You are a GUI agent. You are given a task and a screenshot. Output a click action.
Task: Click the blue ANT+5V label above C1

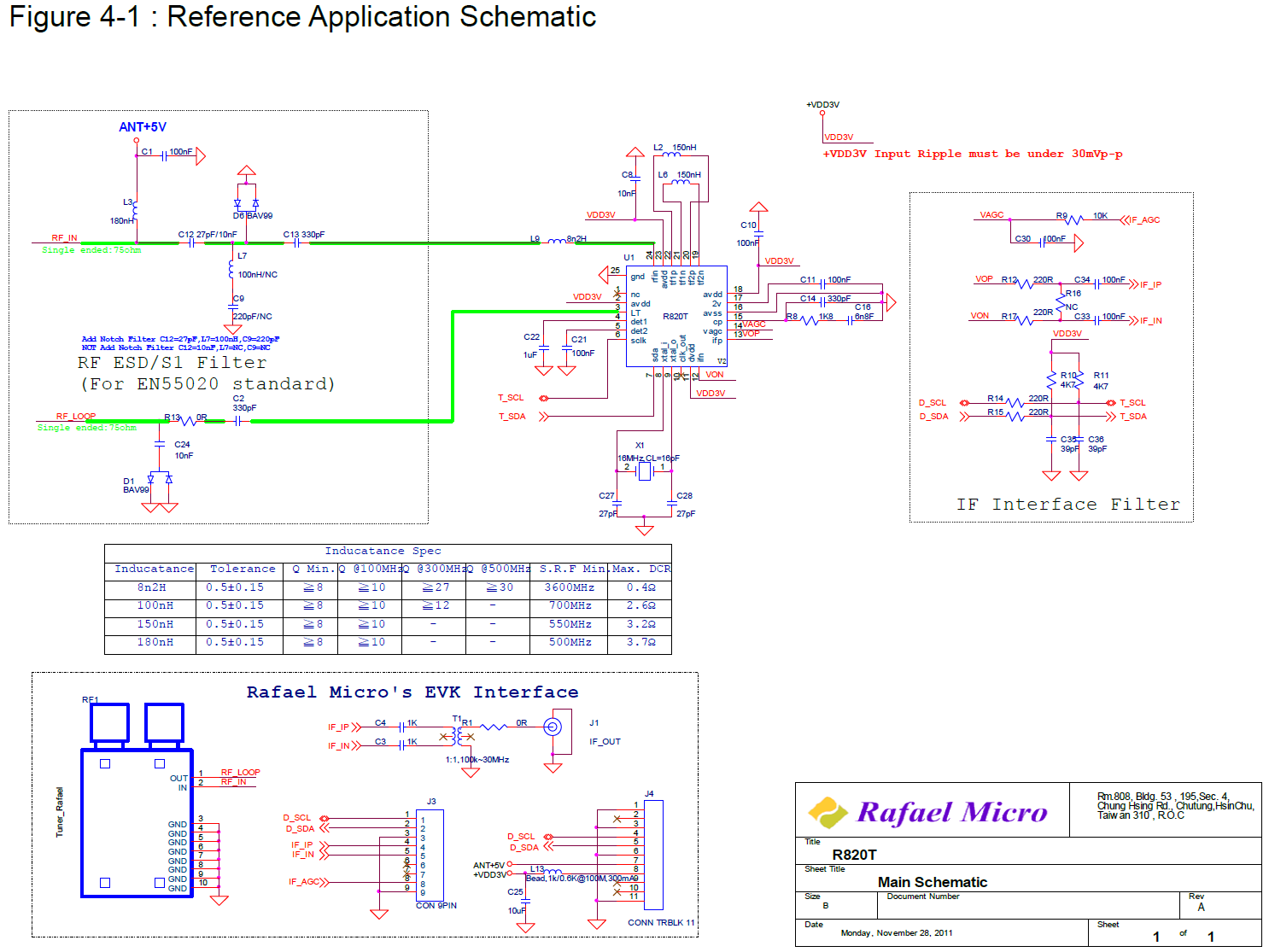pyautogui.click(x=143, y=127)
